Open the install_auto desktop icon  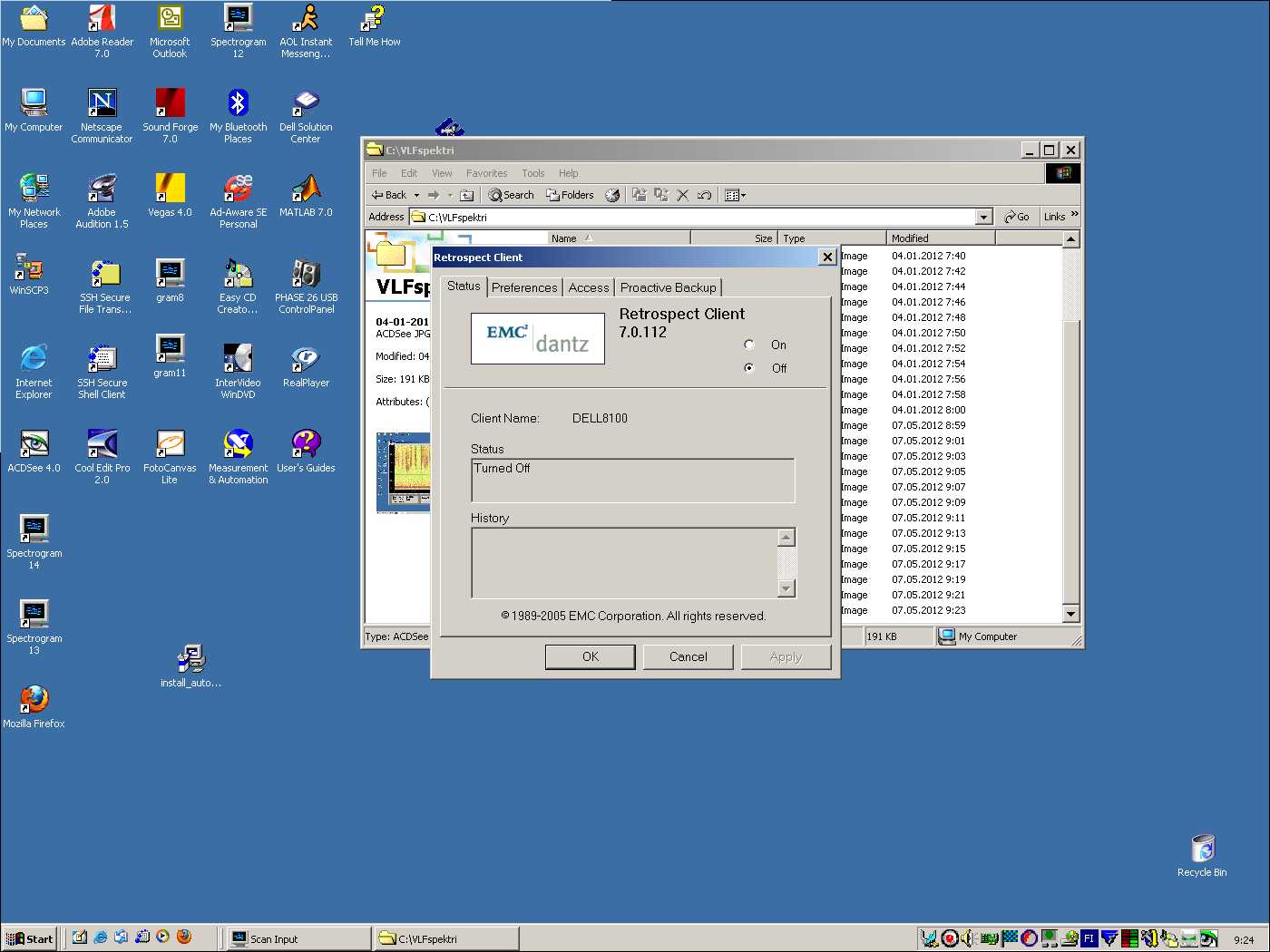[x=190, y=666]
